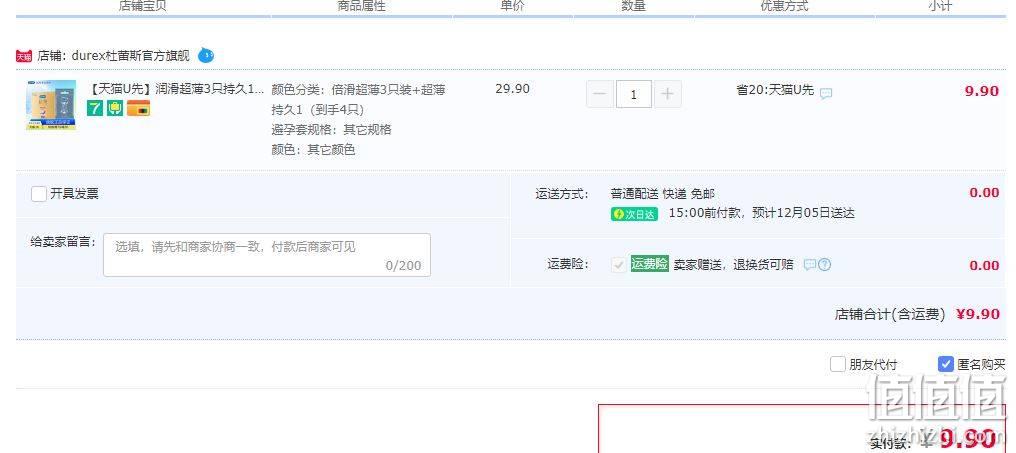Open the comment icon beside 省20:天猫U先

(x=826, y=93)
